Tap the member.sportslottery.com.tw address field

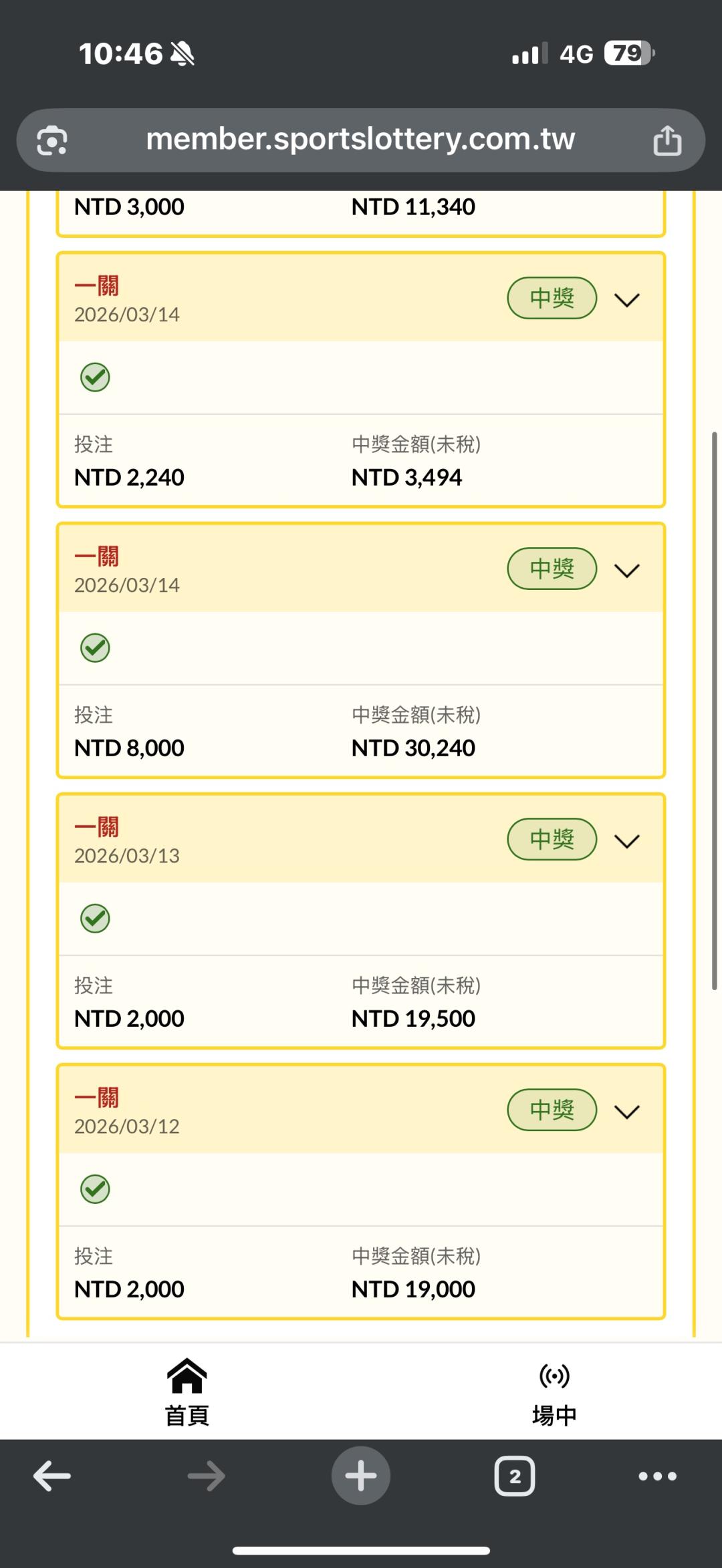tap(360, 140)
